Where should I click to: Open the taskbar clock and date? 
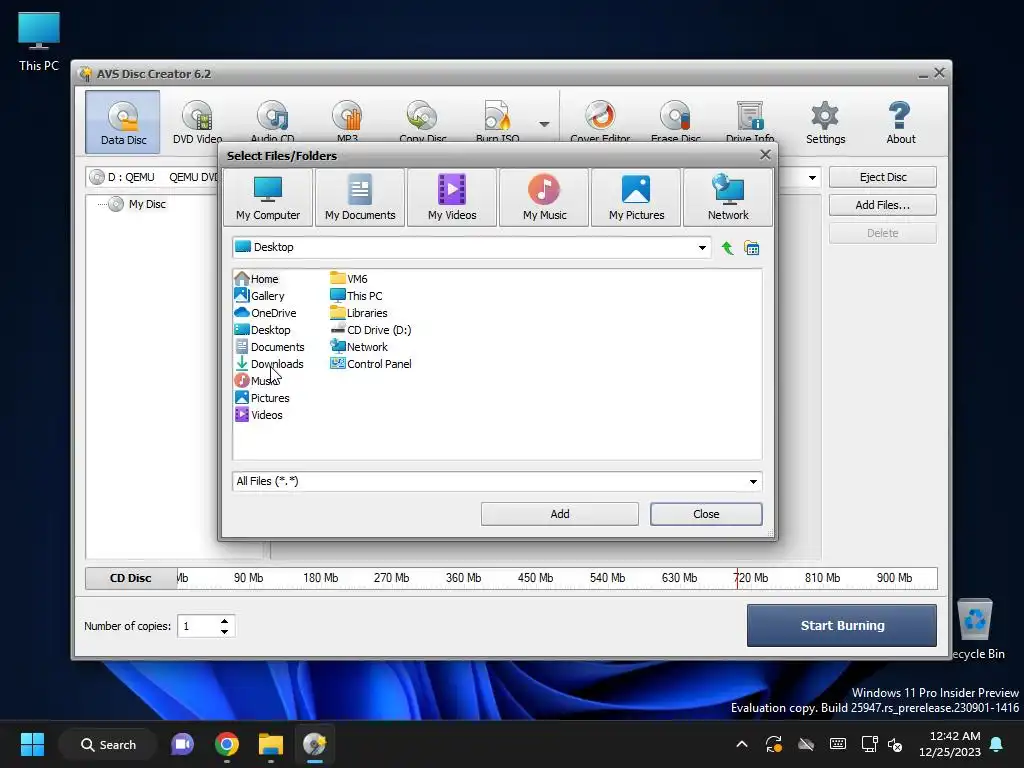(950, 744)
